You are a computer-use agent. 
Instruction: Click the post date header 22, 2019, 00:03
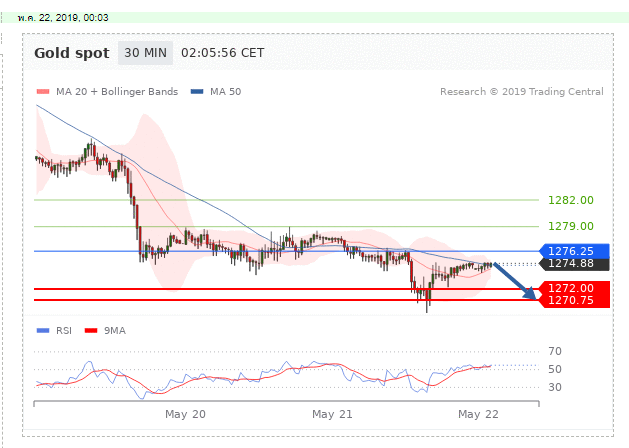coord(63,18)
